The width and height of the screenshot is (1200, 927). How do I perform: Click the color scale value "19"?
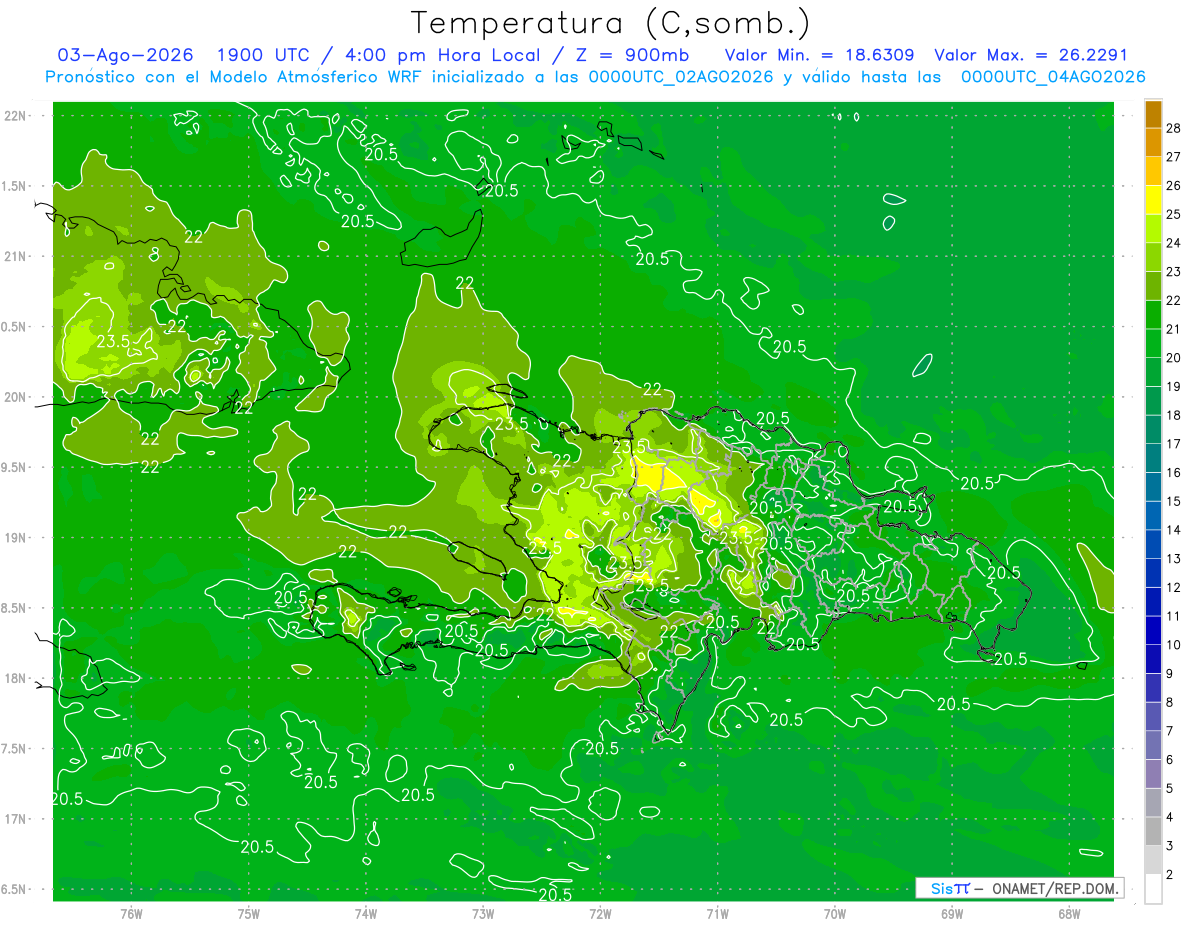click(x=1174, y=386)
